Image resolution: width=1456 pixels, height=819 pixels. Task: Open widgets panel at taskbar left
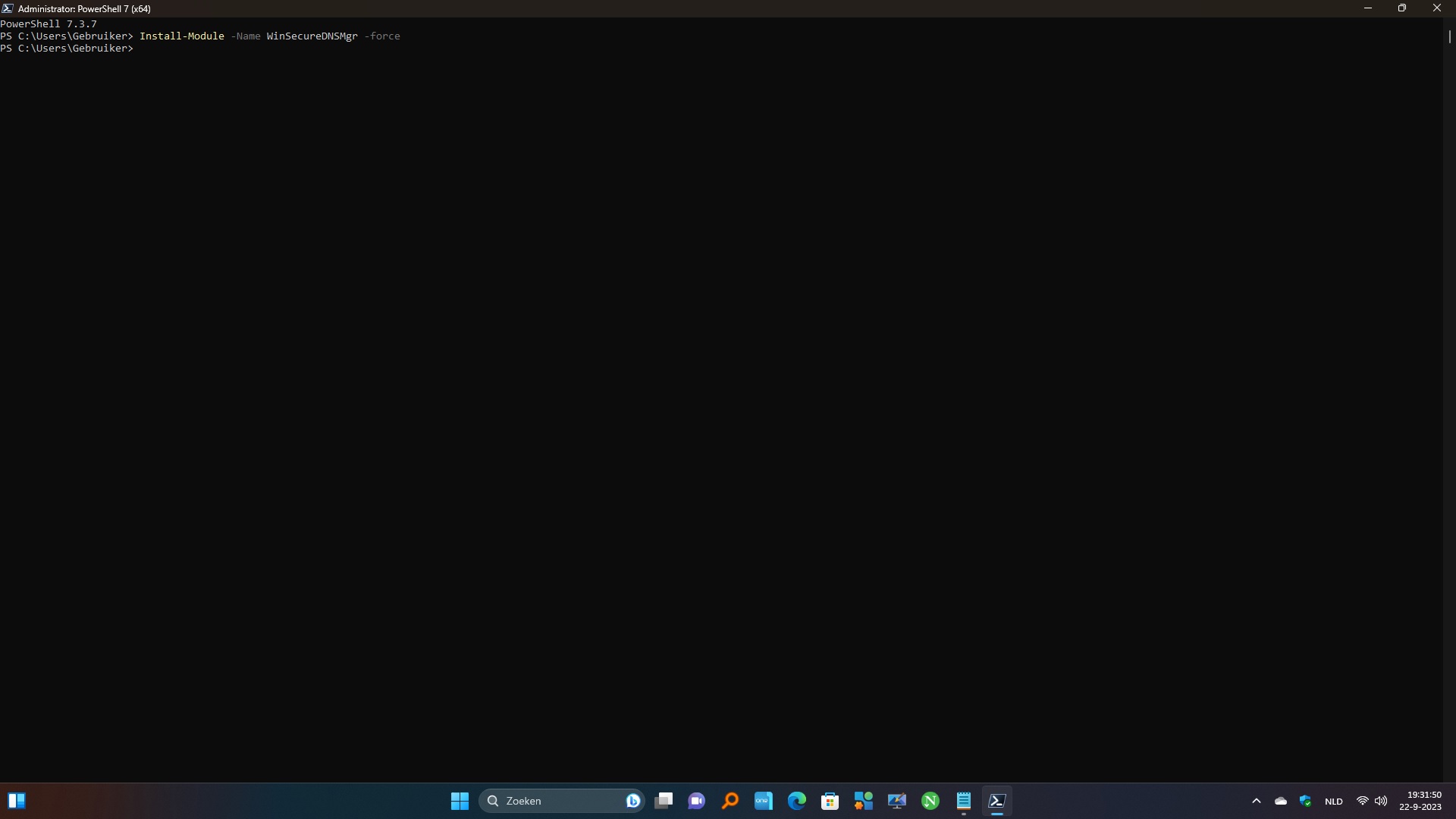(17, 801)
